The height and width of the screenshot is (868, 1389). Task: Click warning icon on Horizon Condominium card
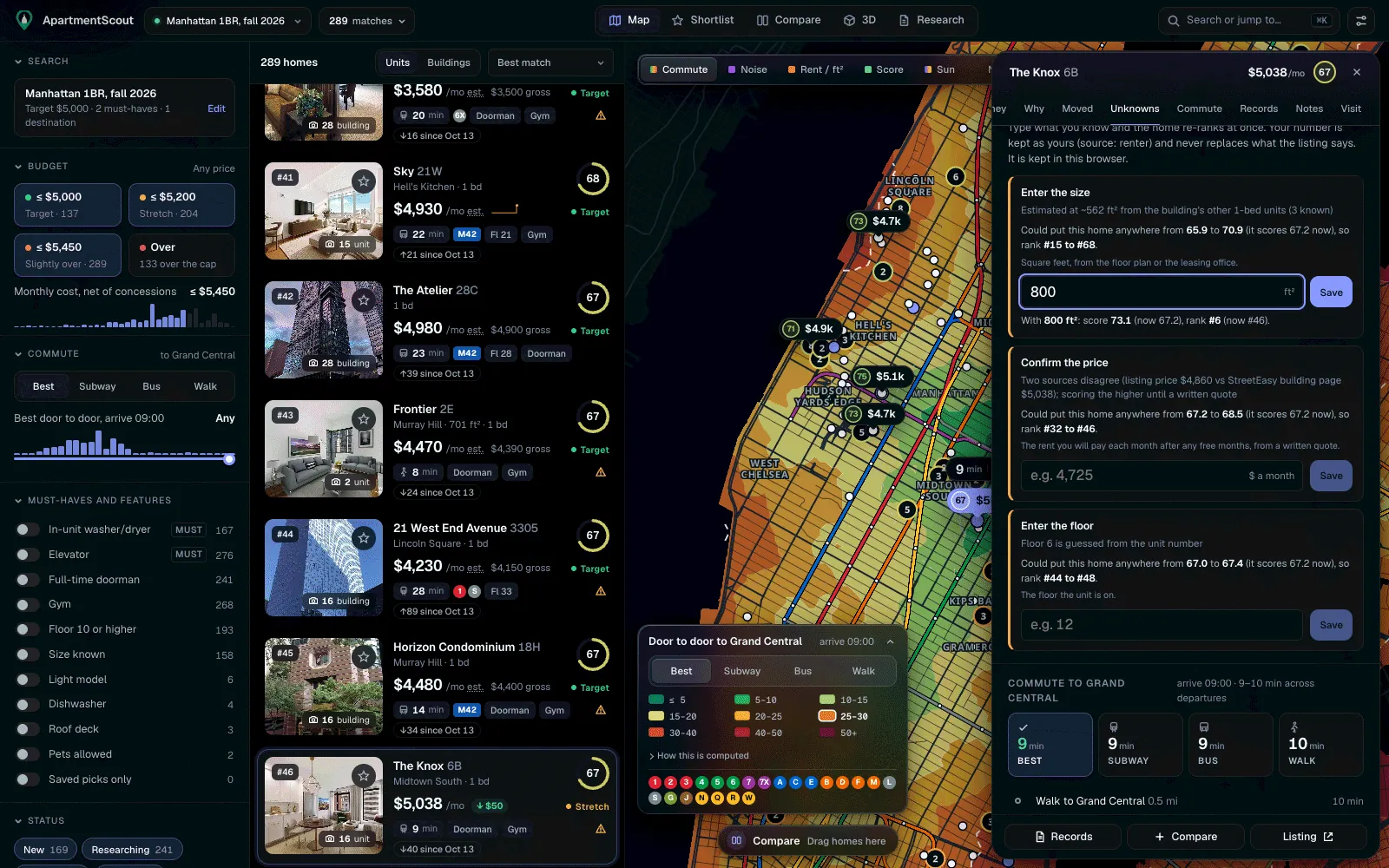[601, 710]
